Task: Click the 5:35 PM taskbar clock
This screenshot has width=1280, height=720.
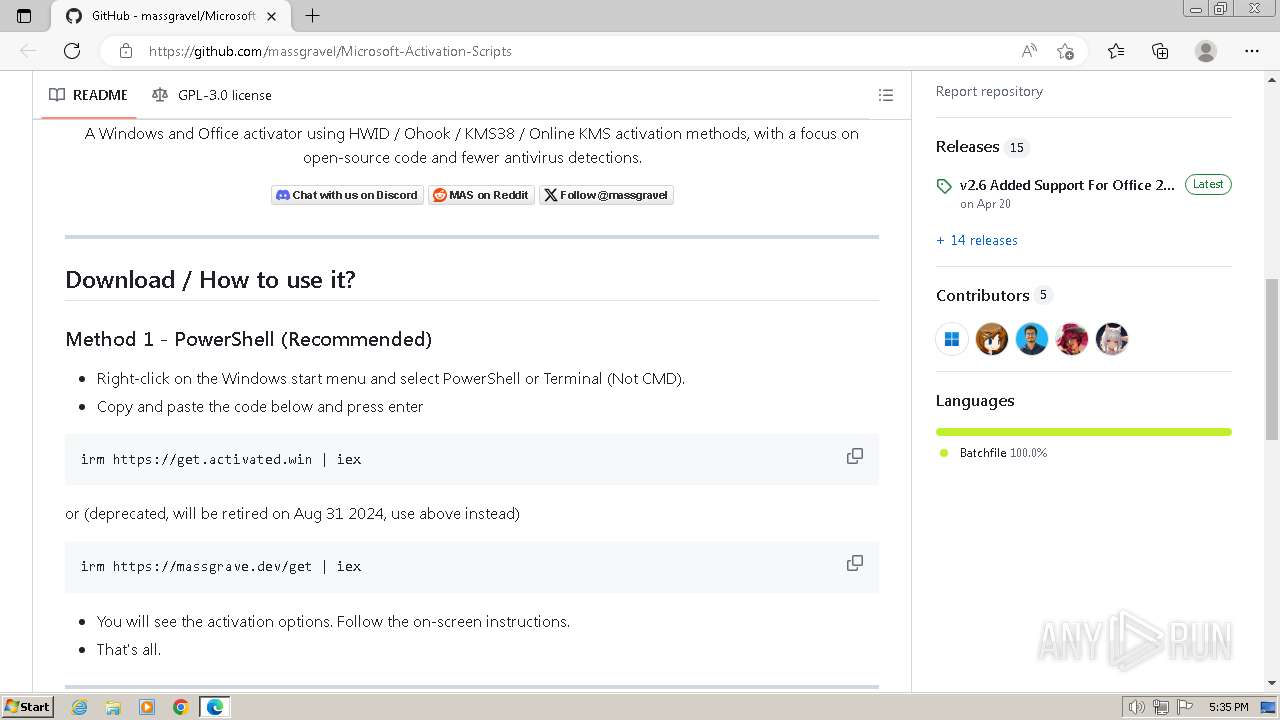Action: (1228, 707)
